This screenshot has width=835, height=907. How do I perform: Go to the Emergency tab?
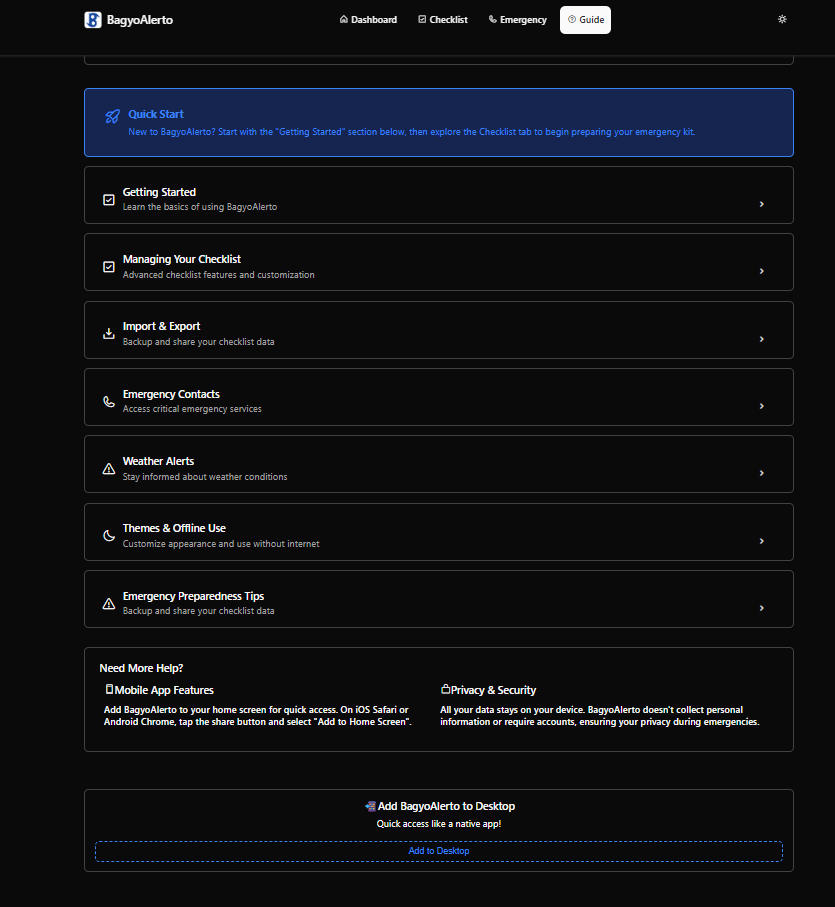[518, 20]
